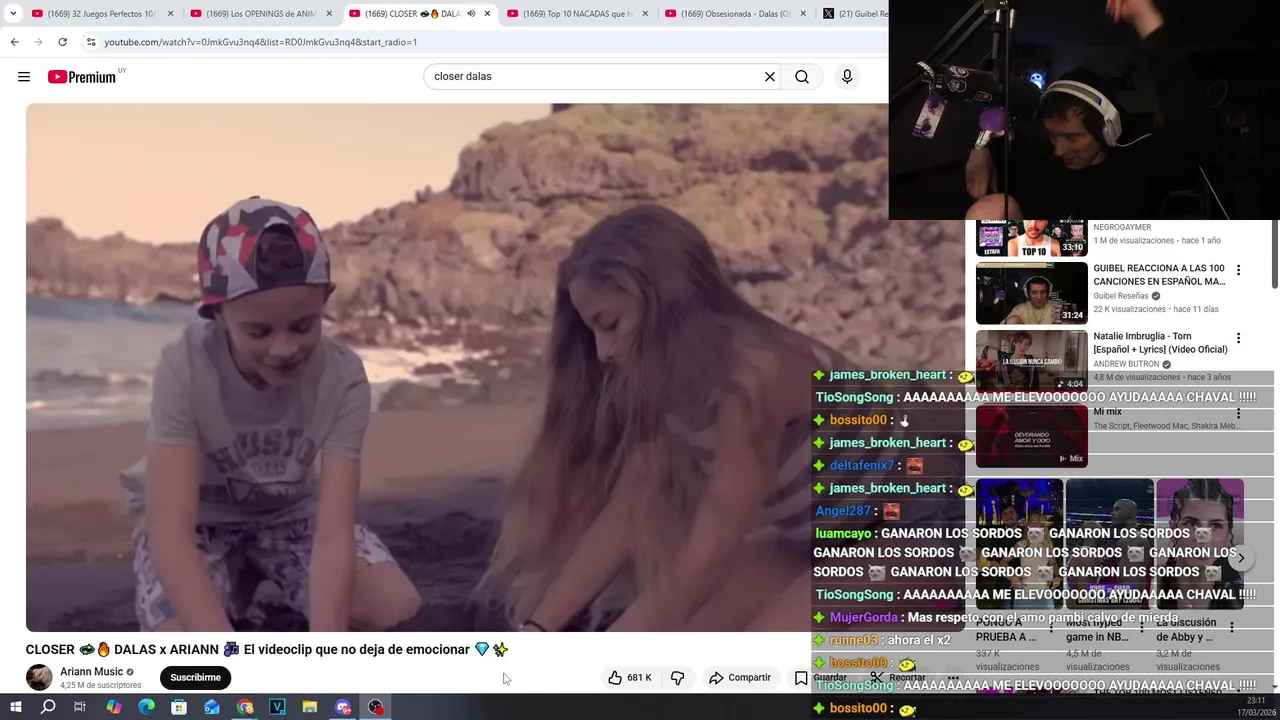This screenshot has height=720, width=1280.
Task: Run search with the magnifier button
Action: [x=802, y=77]
